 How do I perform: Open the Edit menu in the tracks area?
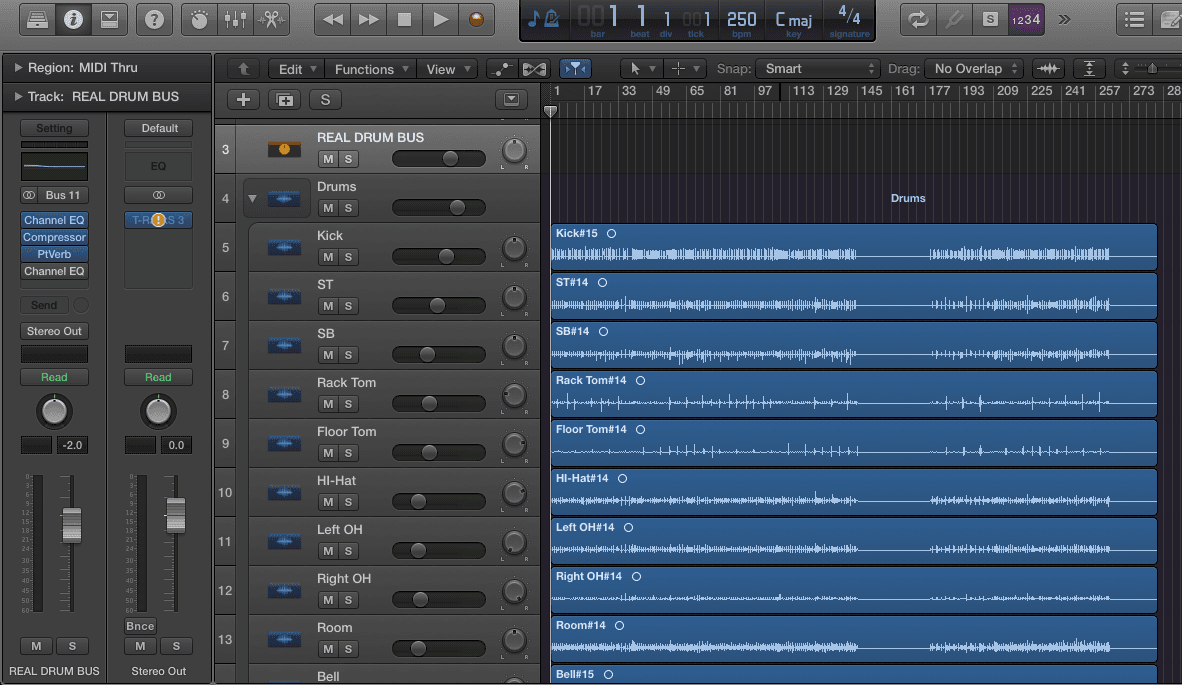[x=295, y=69]
